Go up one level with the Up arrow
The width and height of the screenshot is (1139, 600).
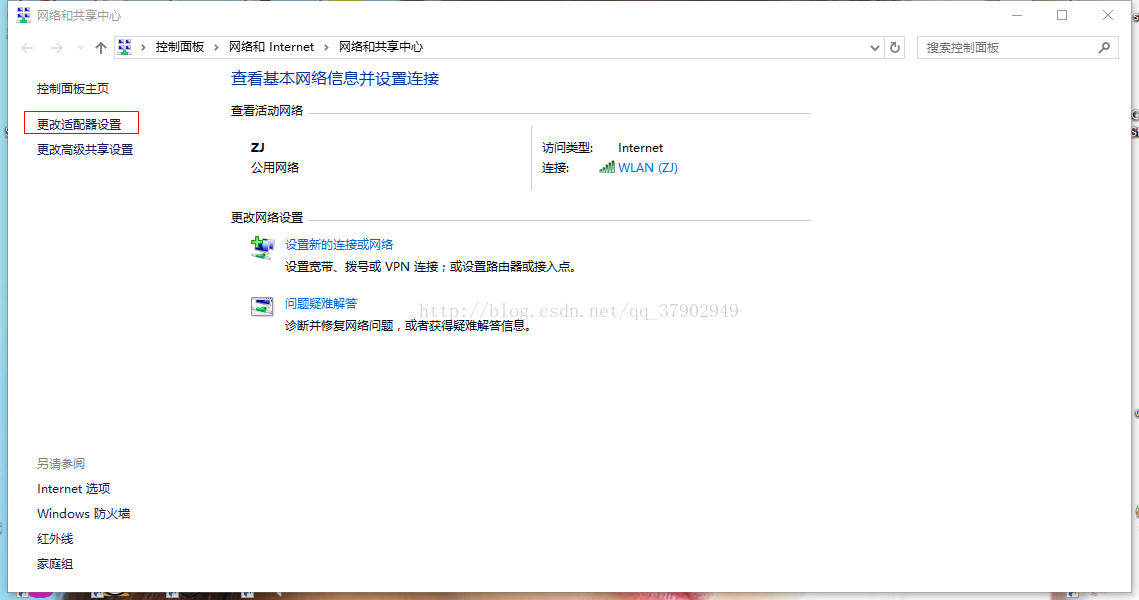pyautogui.click(x=100, y=48)
